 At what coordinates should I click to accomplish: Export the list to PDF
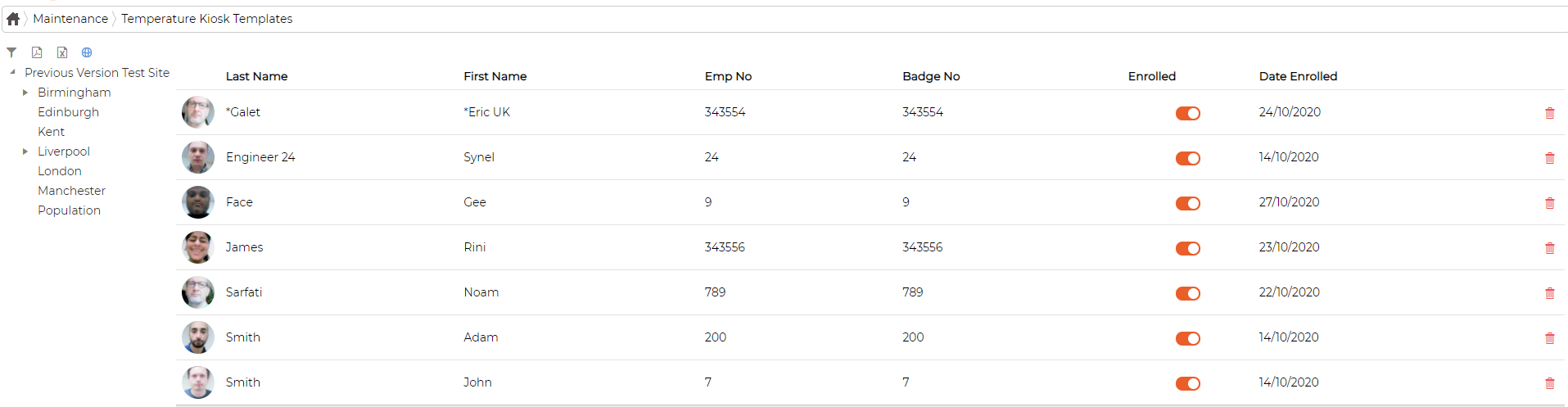pos(37,52)
